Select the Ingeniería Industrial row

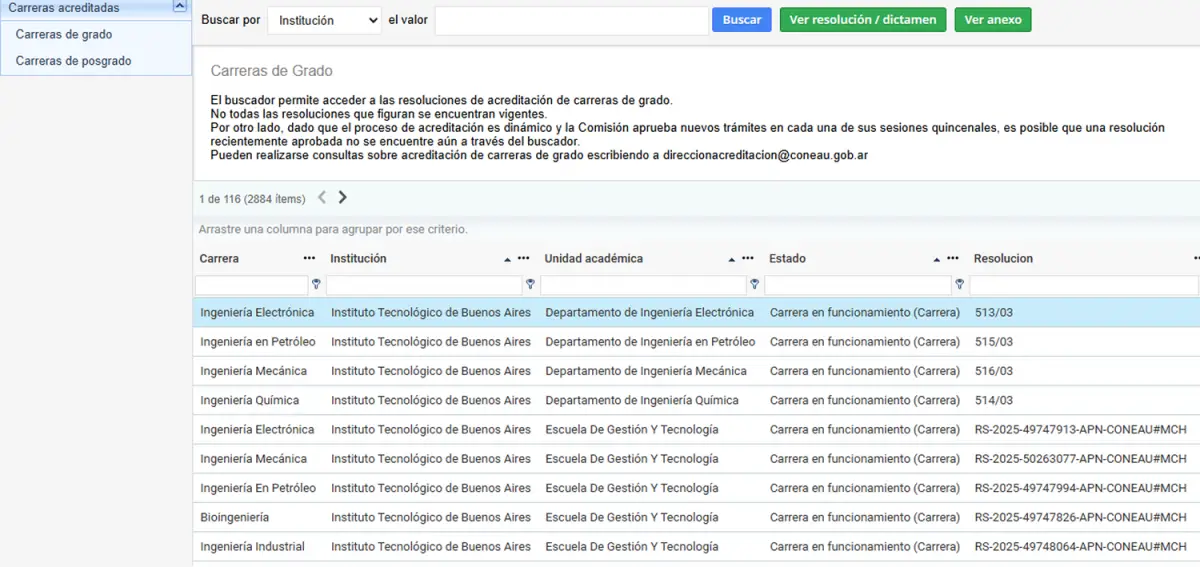pos(696,546)
